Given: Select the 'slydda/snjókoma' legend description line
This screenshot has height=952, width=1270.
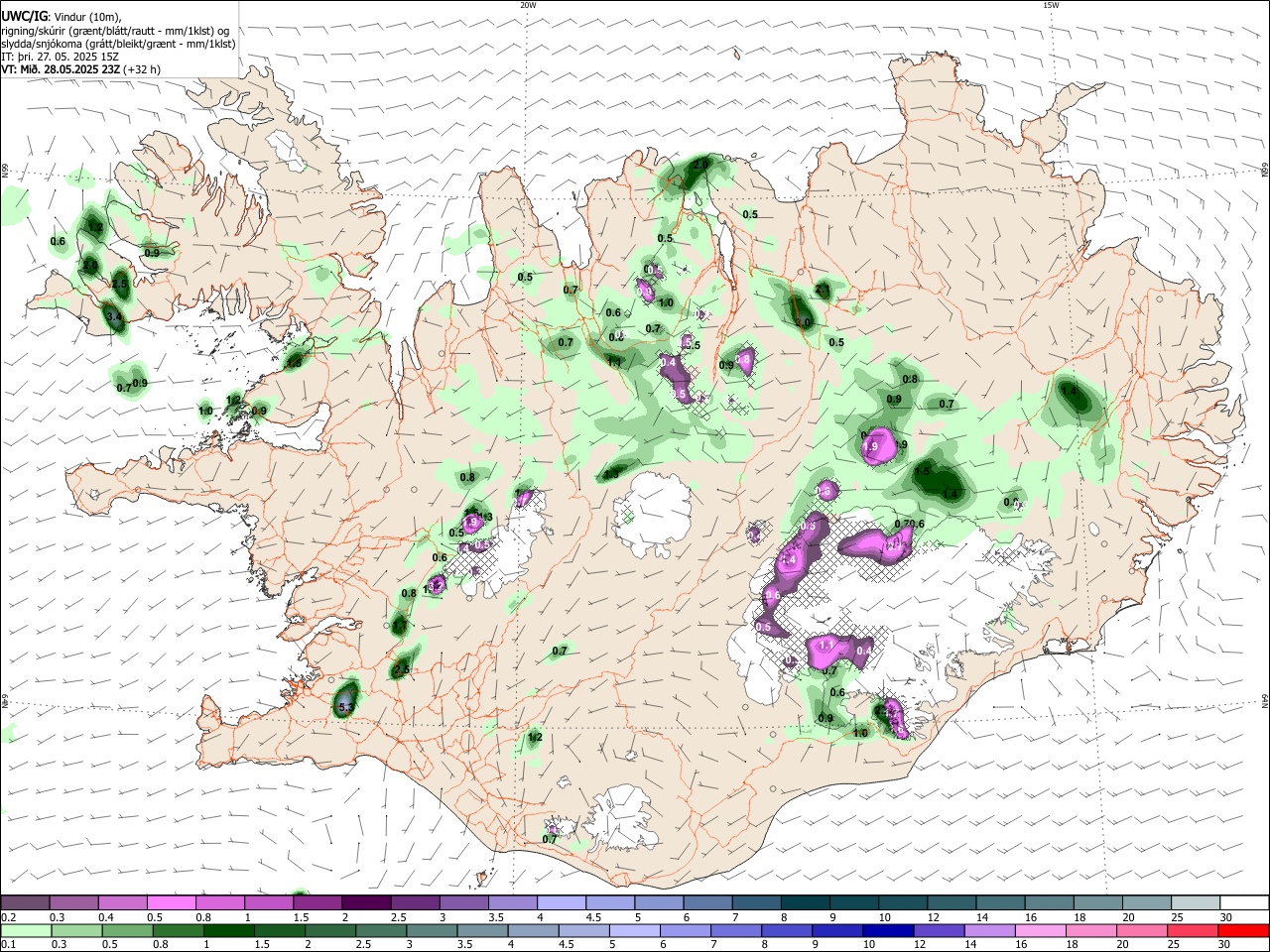Looking at the screenshot, I should [x=118, y=44].
